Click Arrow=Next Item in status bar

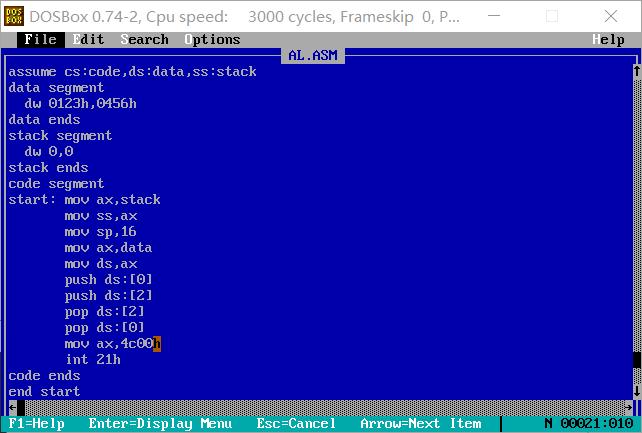(x=420, y=423)
